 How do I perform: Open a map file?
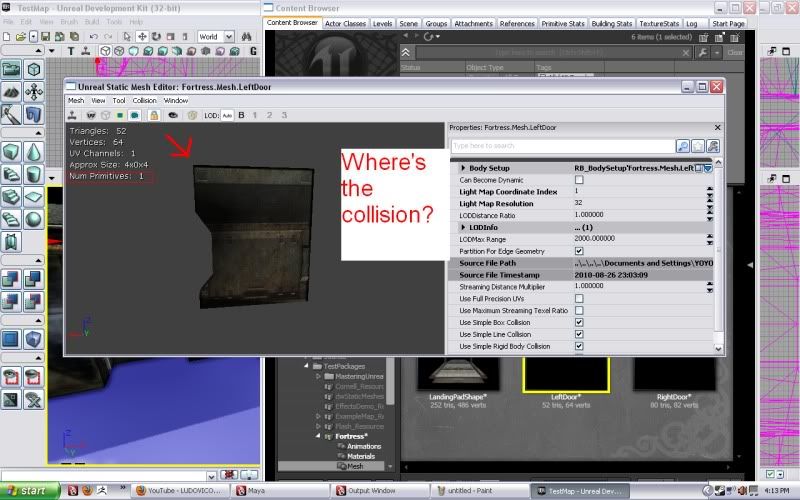tap(20, 37)
